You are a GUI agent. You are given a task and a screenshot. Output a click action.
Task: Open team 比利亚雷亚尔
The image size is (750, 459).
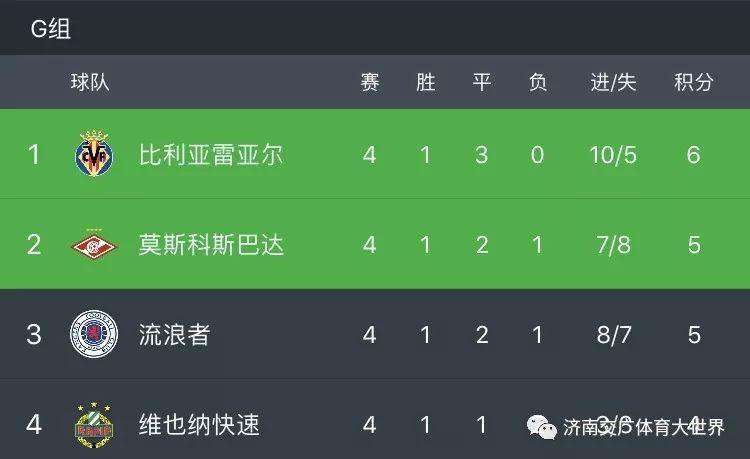[211, 155]
